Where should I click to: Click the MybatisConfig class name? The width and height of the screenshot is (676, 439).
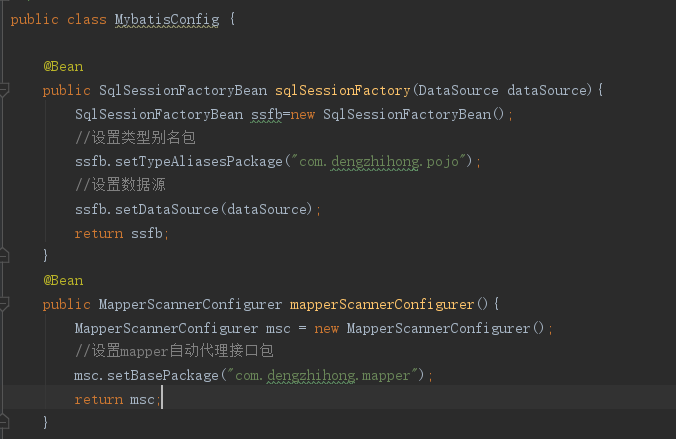[x=167, y=20]
